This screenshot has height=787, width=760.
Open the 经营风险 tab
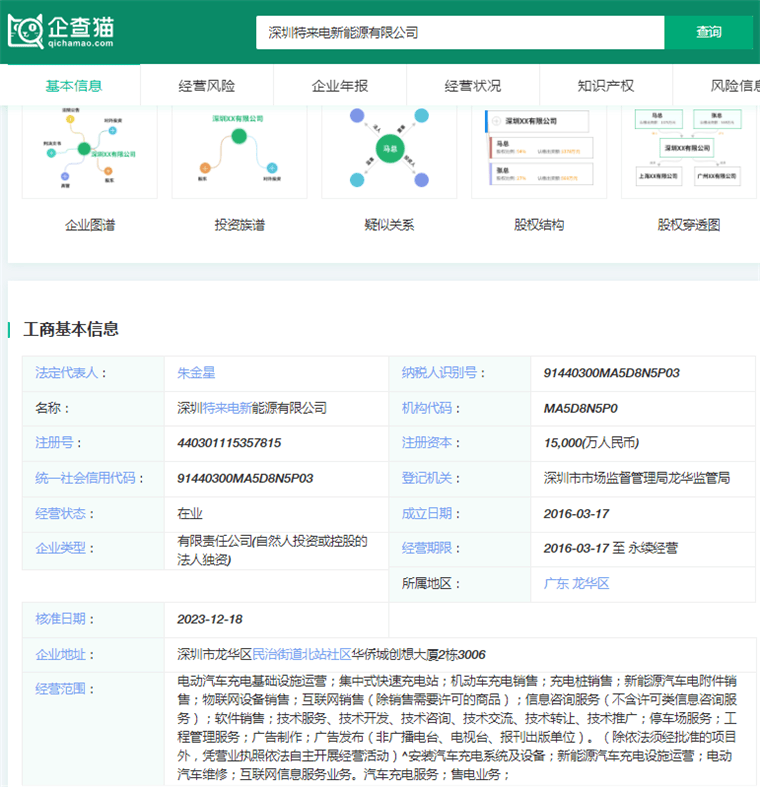207,86
